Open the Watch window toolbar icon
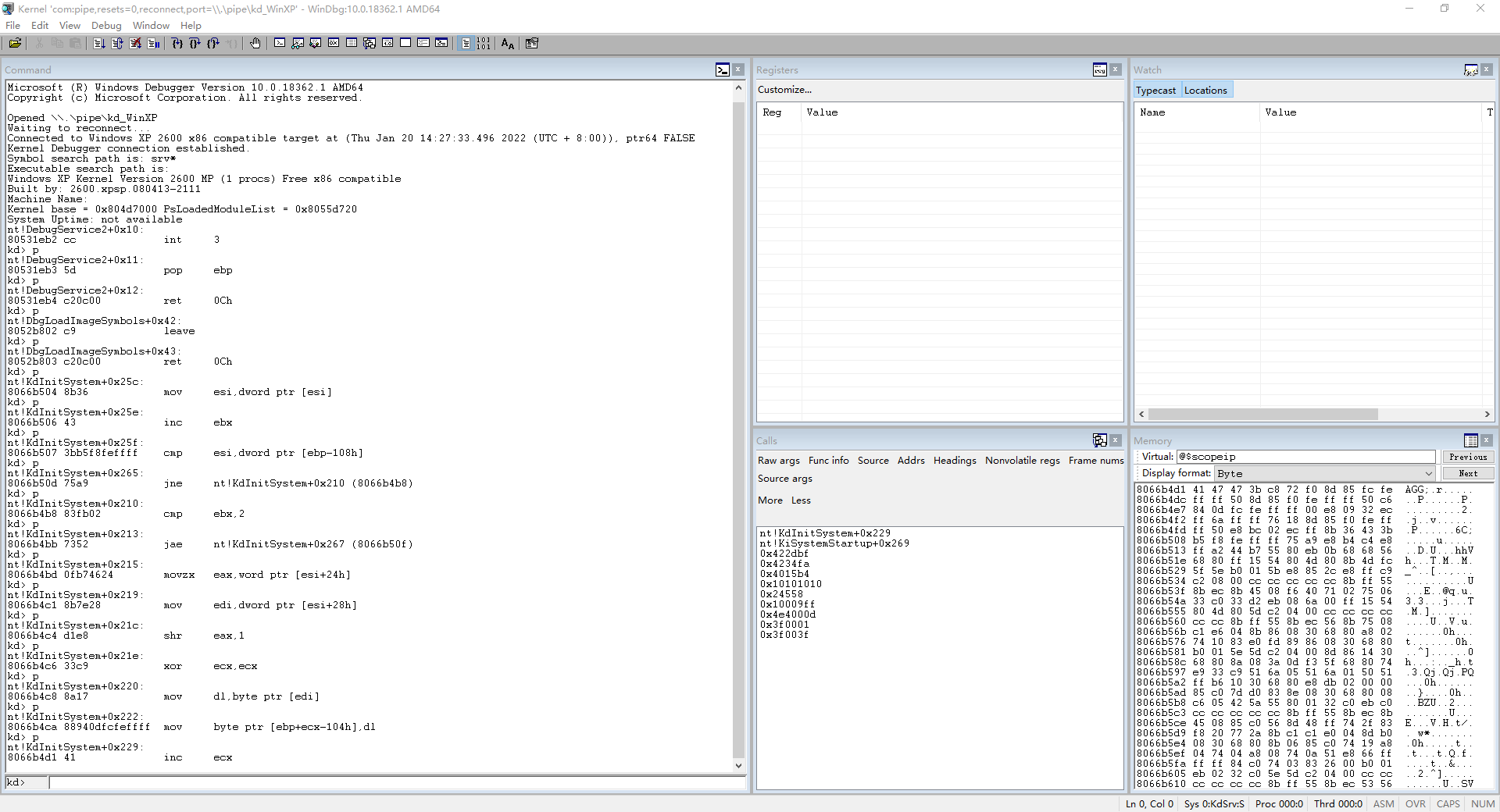Image resolution: width=1500 pixels, height=812 pixels. point(298,44)
